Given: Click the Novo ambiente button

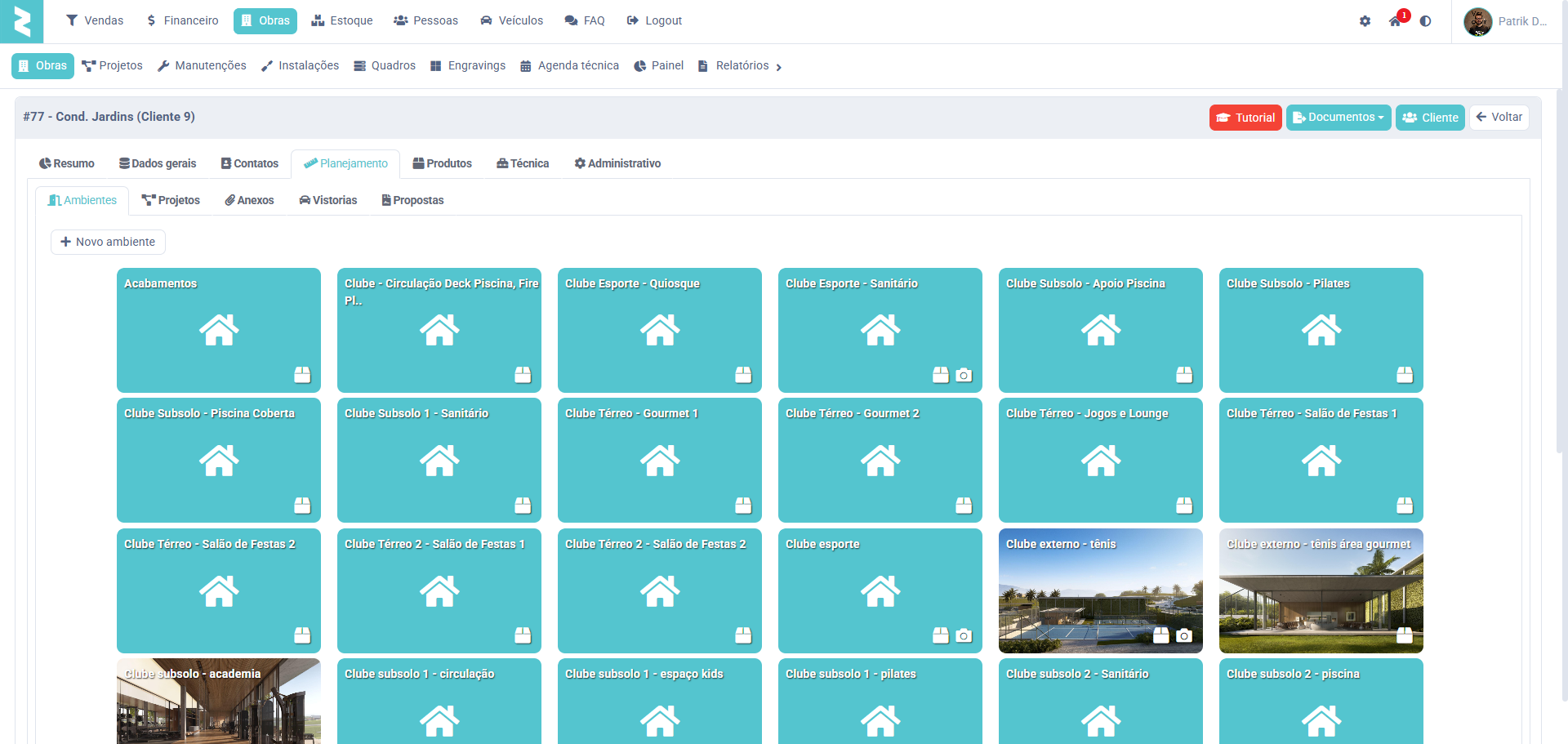Looking at the screenshot, I should [108, 242].
